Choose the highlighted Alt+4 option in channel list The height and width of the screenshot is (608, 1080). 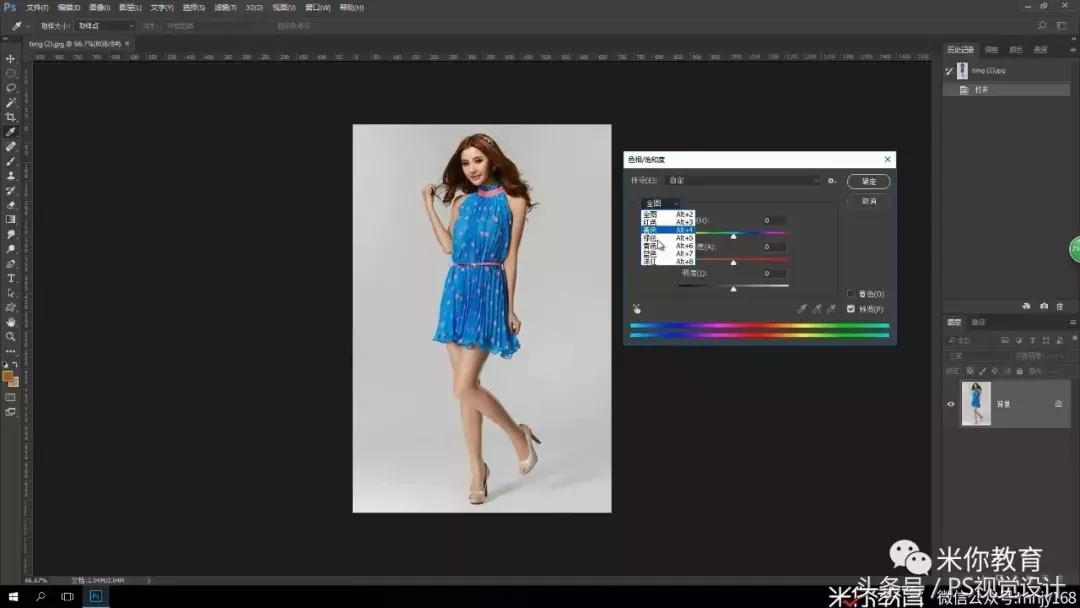tap(667, 230)
